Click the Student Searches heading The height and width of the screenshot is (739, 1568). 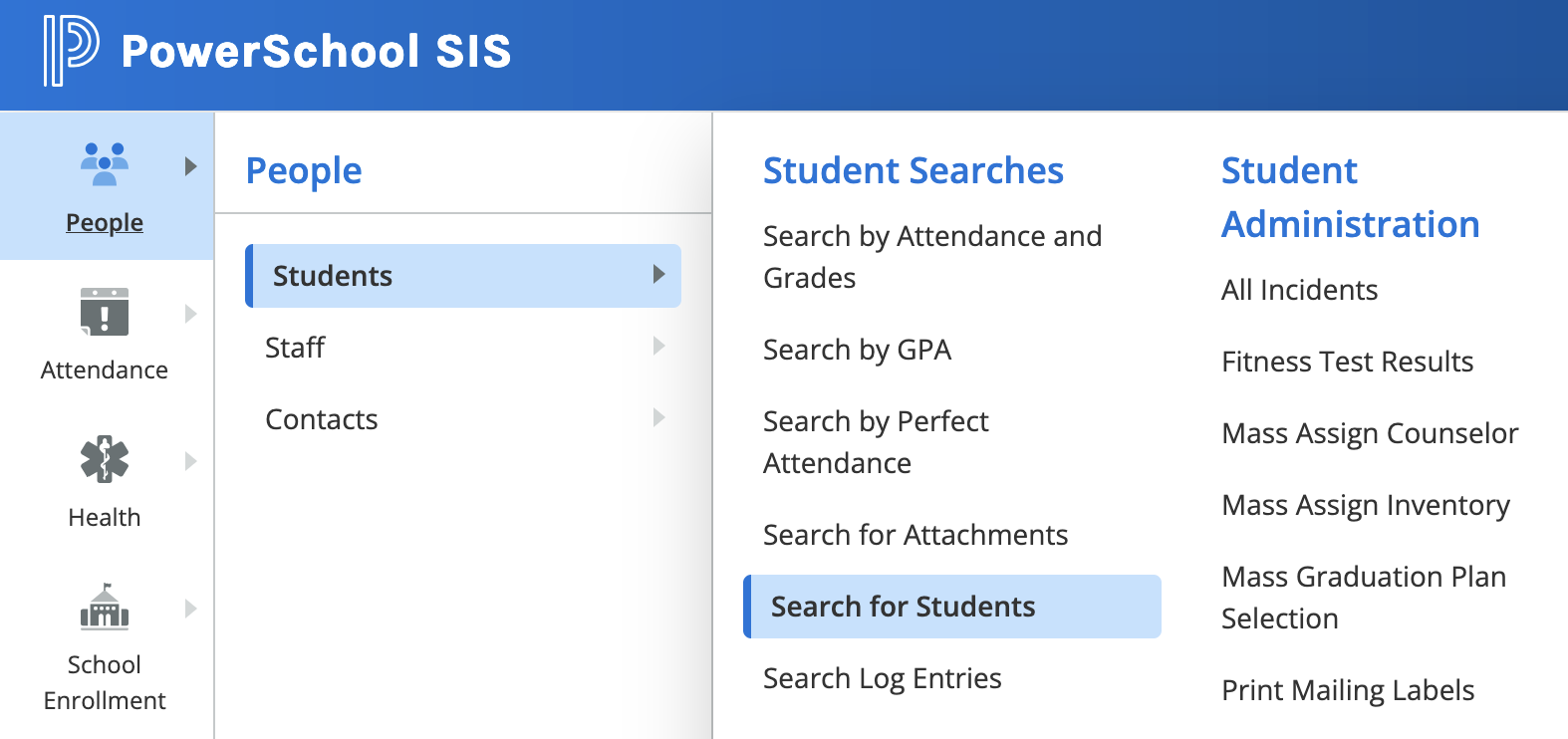pyautogui.click(x=914, y=170)
